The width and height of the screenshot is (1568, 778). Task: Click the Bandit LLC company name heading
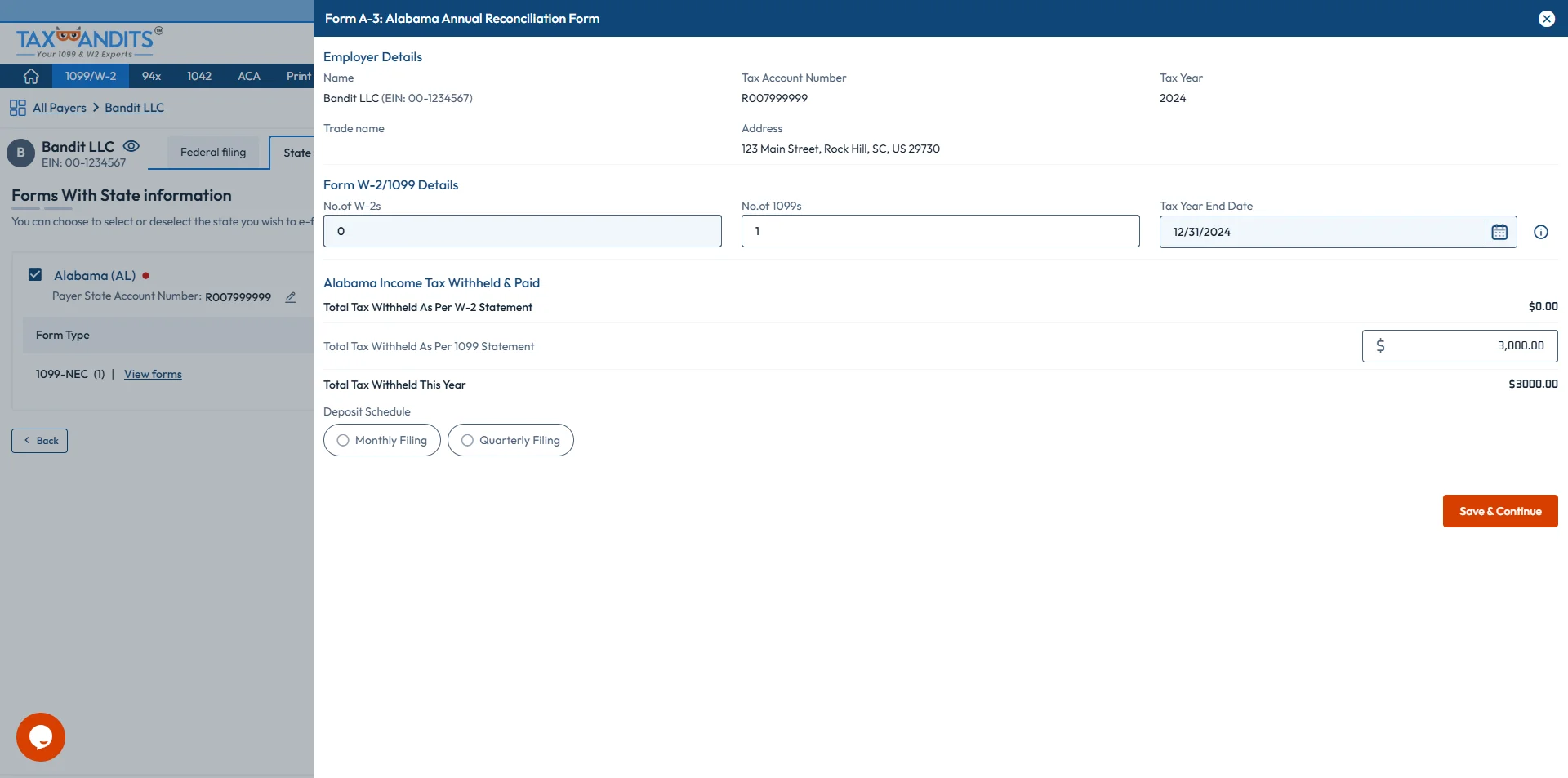pos(78,147)
